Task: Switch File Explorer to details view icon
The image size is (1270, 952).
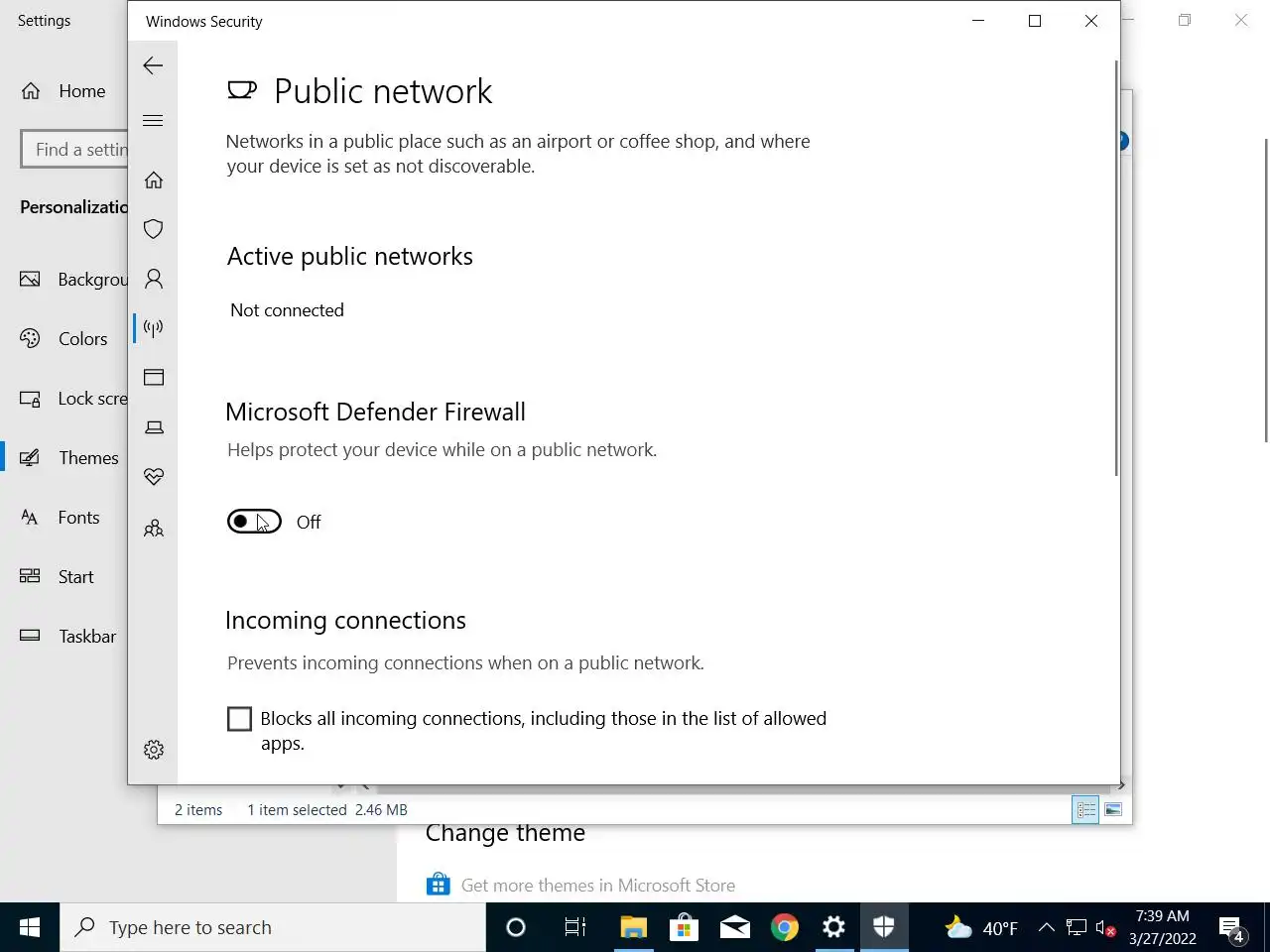Action: (x=1085, y=810)
